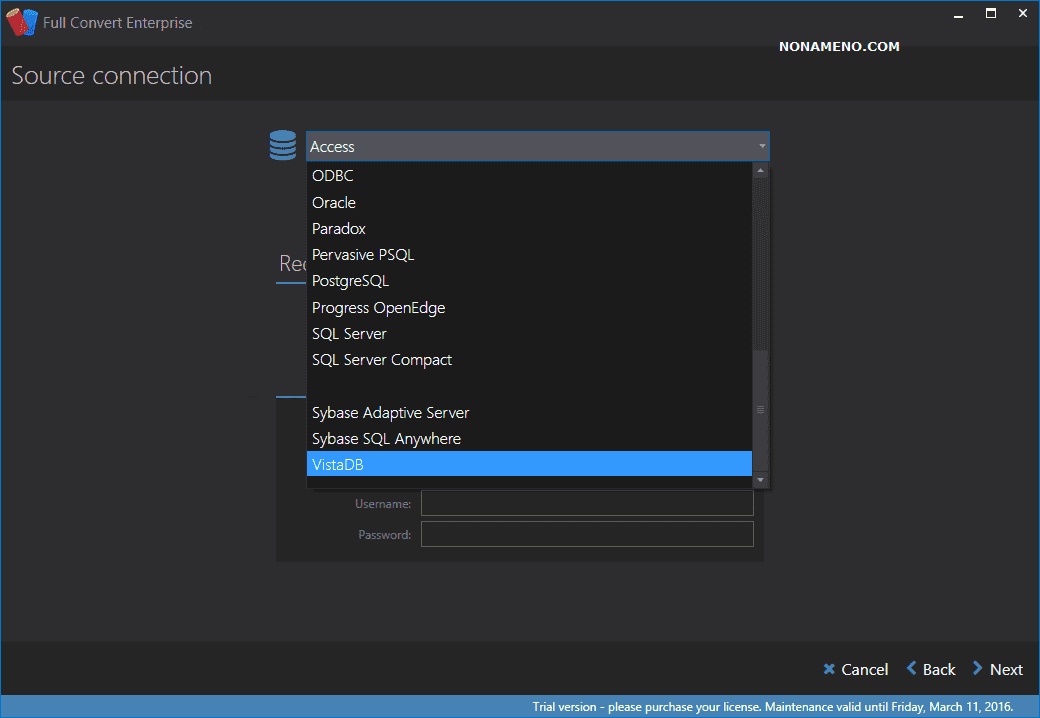Select the highlighted VistaDB item
The height and width of the screenshot is (718, 1040).
[x=338, y=465]
